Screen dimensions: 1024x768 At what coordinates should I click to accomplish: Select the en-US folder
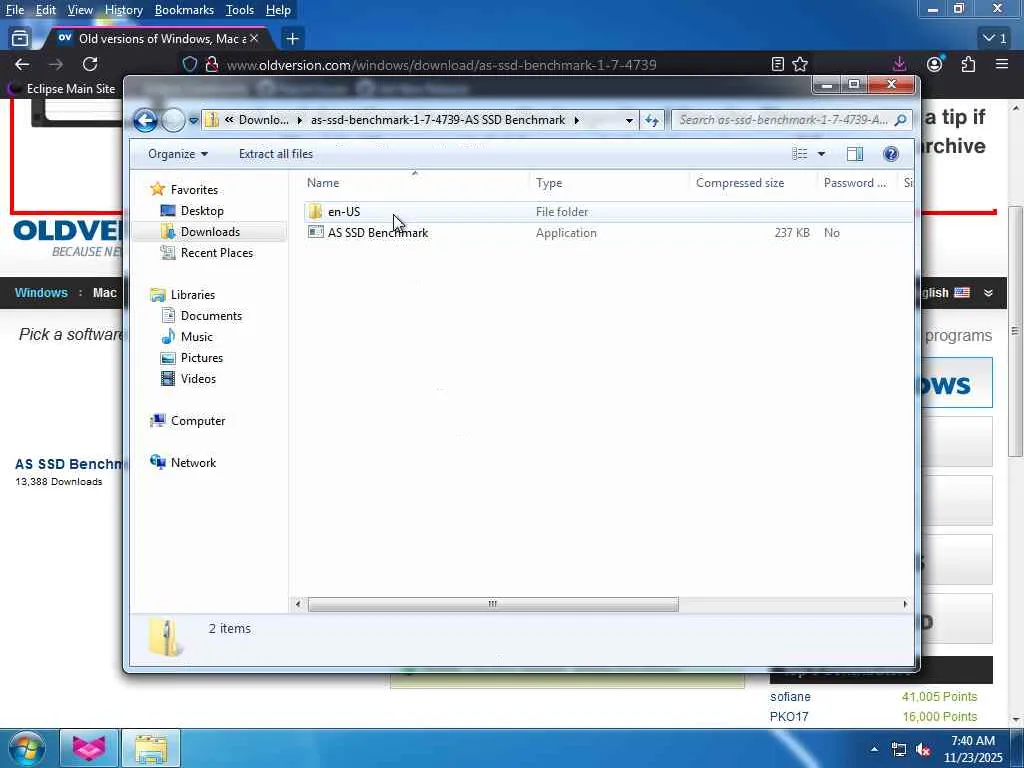coord(344,212)
